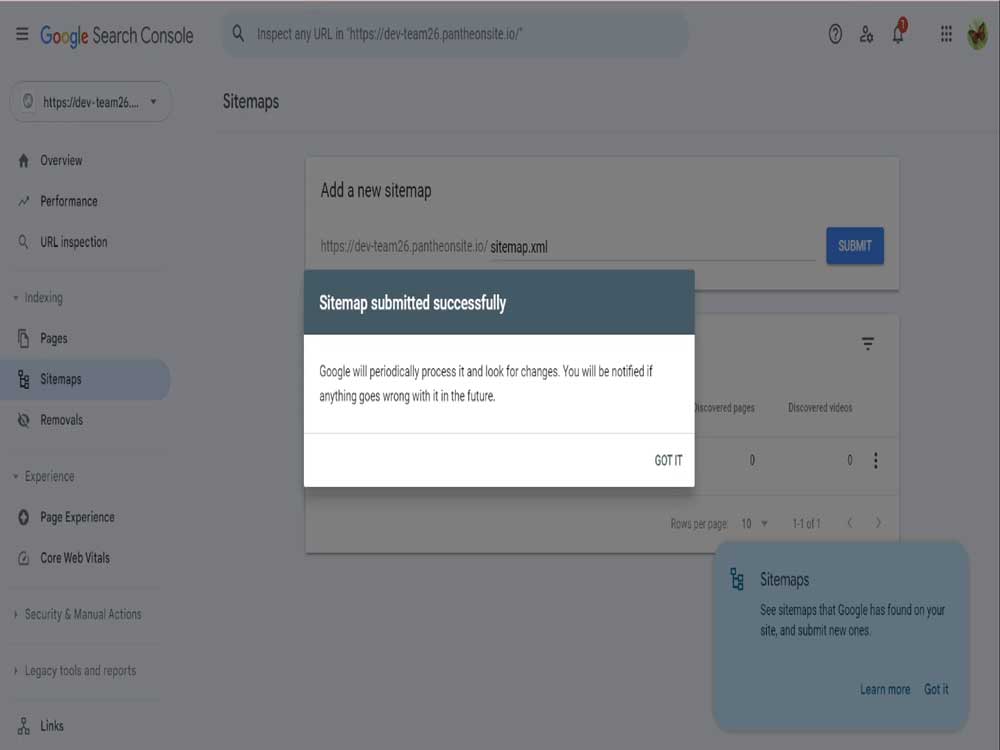Click the search magnifier icon in URL bar
The image size is (1000, 750).
(238, 34)
